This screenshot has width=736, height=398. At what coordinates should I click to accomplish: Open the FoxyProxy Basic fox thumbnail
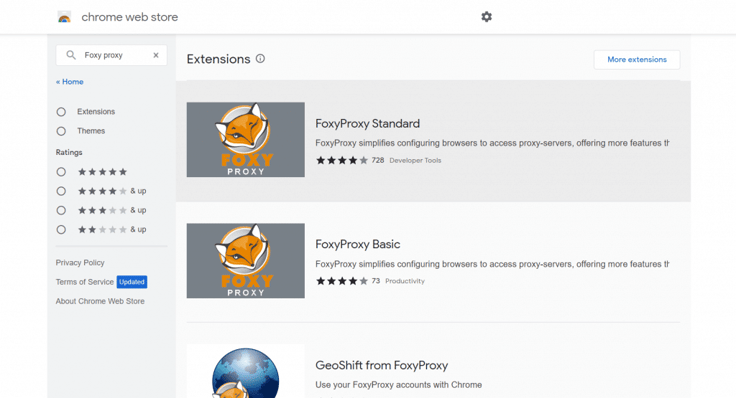point(245,260)
